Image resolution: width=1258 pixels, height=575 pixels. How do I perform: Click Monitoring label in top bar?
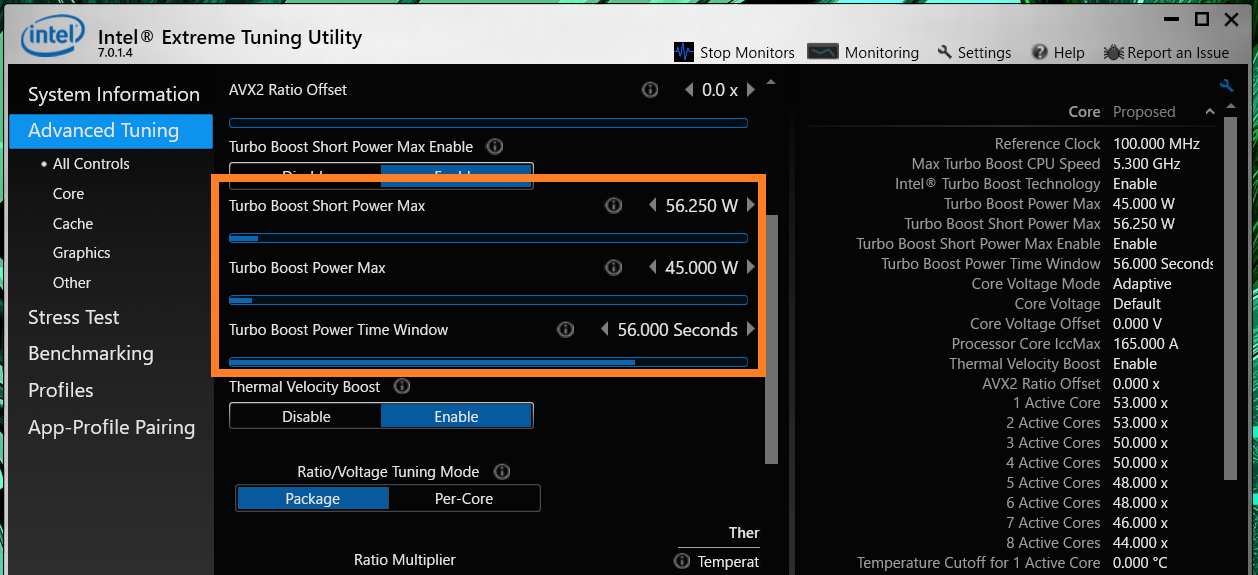[x=882, y=53]
